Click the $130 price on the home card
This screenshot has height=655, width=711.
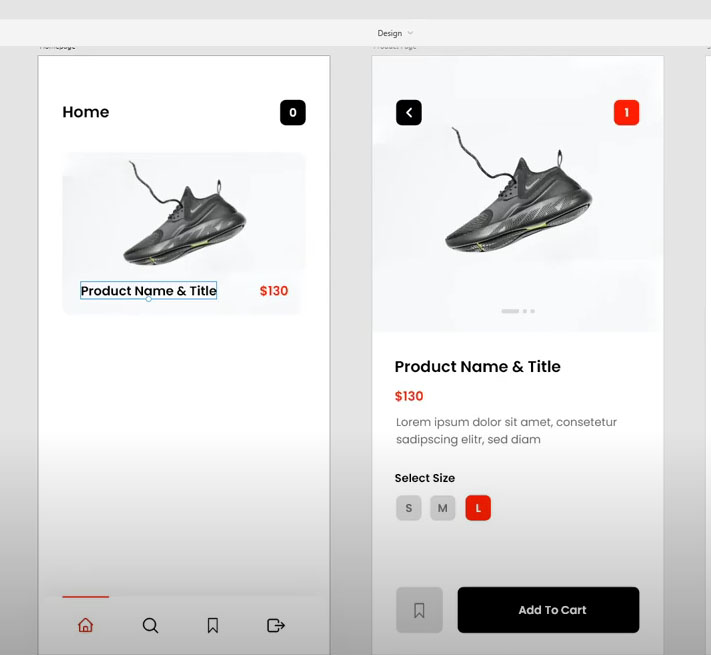[274, 291]
